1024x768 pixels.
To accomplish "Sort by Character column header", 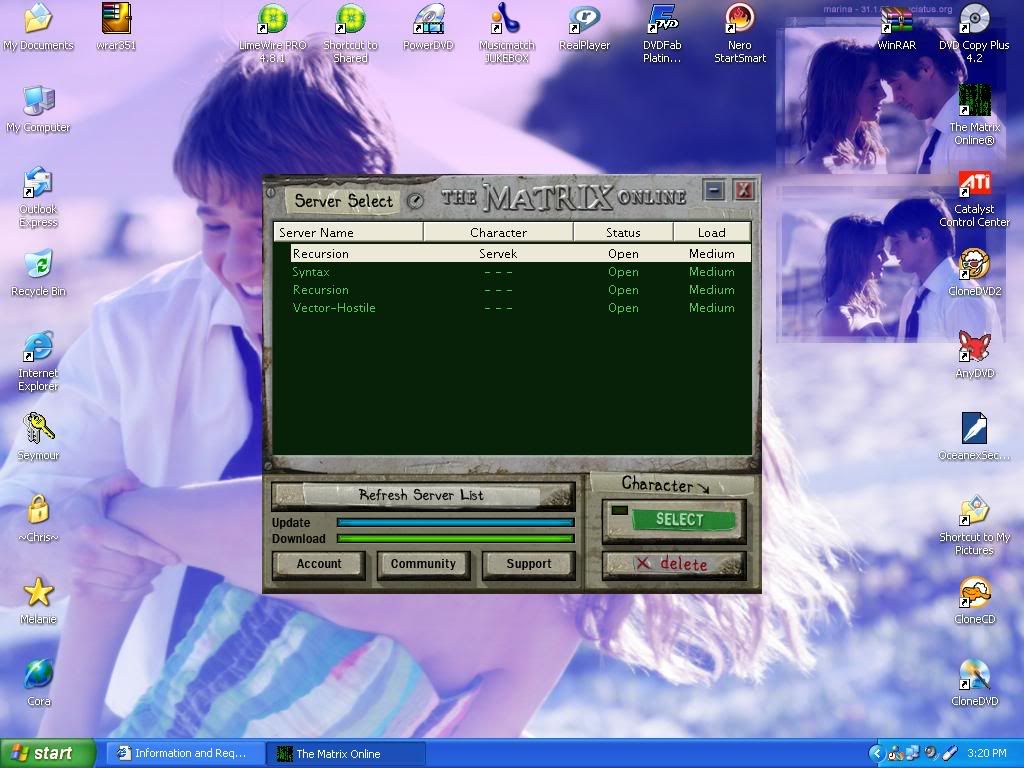I will [498, 232].
